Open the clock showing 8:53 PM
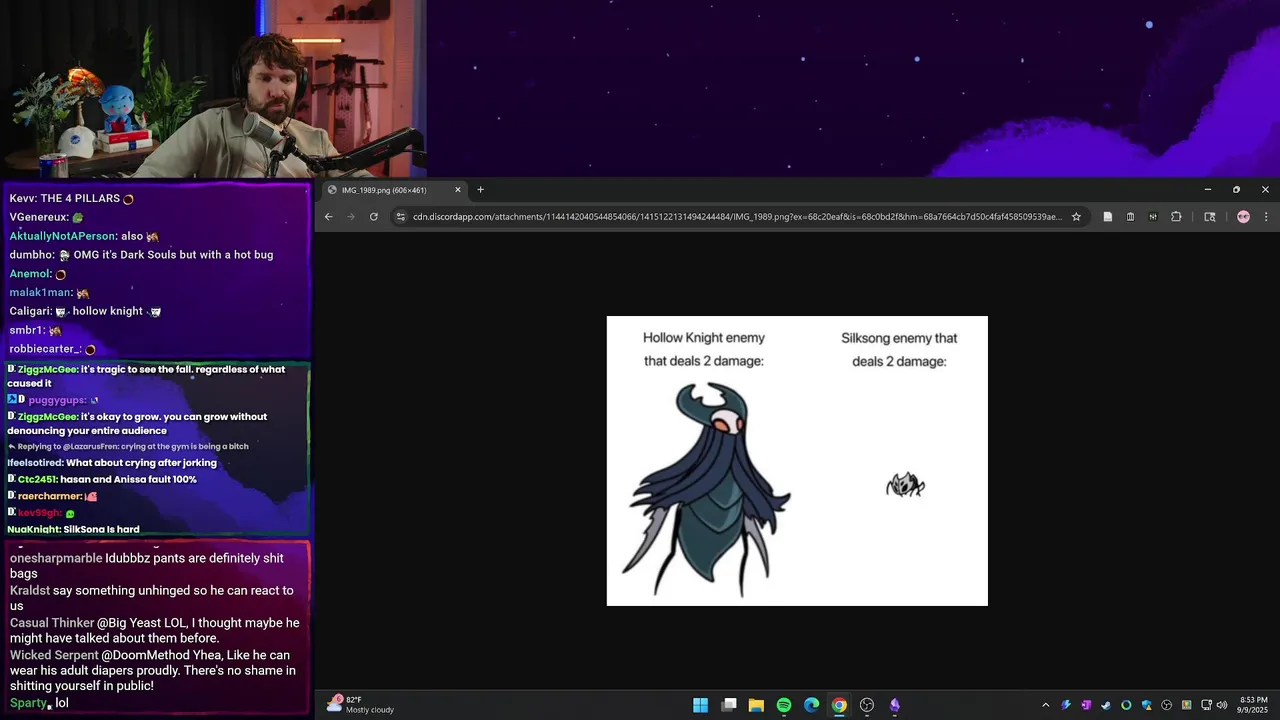 [1254, 705]
